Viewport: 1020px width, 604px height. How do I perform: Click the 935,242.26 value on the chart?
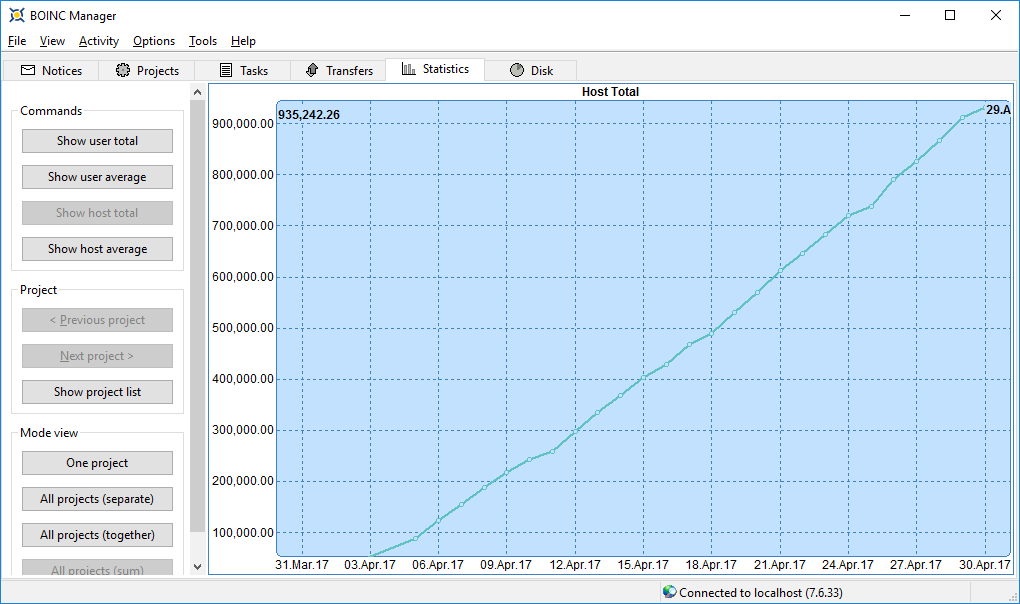[x=309, y=114]
